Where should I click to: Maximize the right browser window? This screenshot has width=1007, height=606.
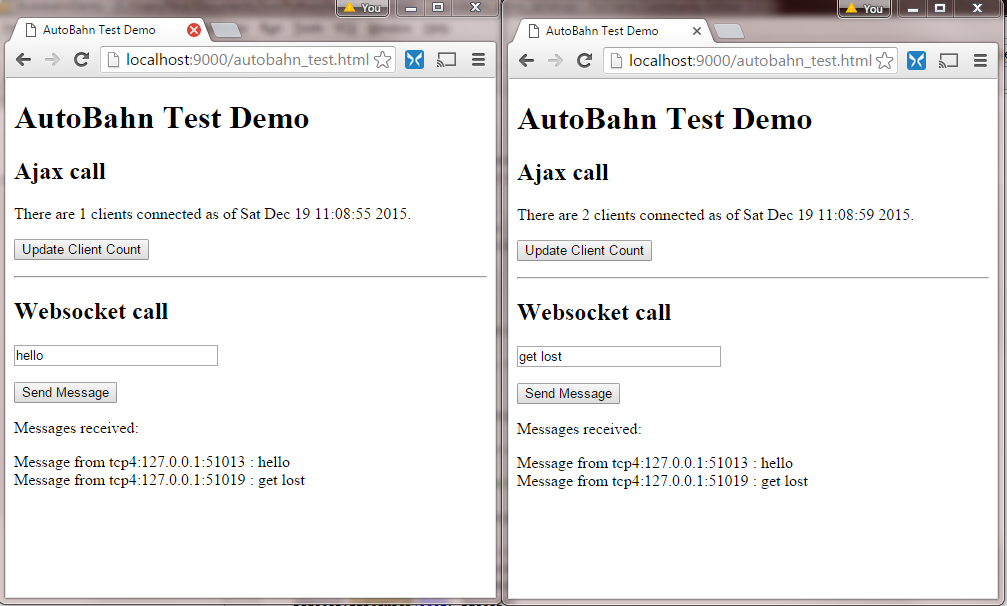pyautogui.click(x=940, y=8)
